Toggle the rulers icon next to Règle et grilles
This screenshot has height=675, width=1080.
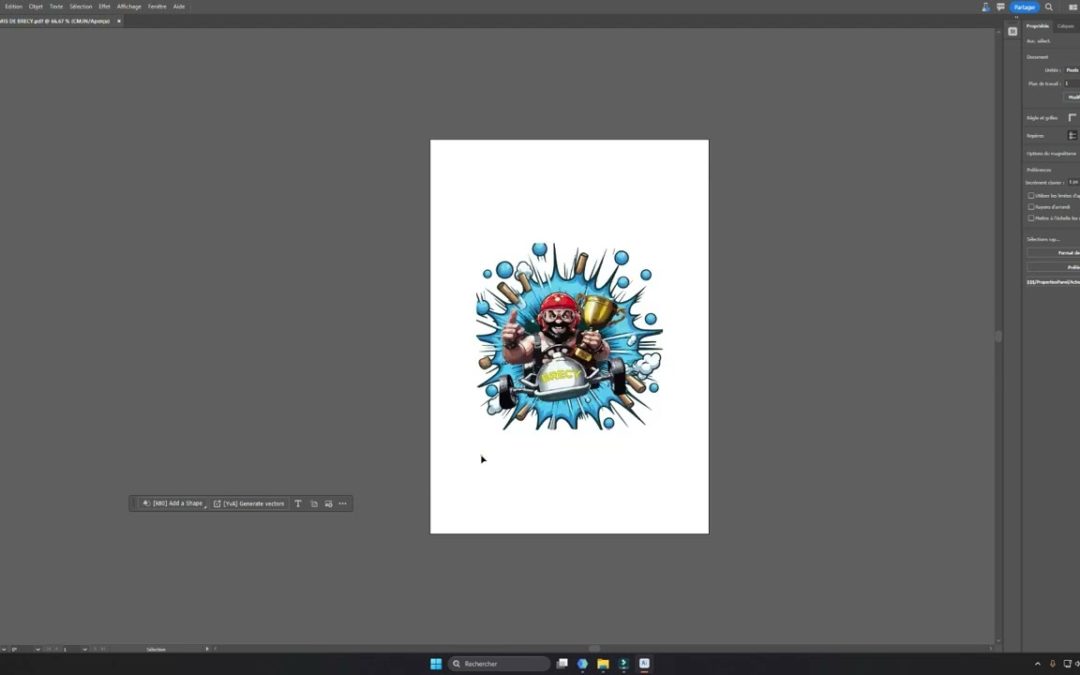click(x=1072, y=118)
